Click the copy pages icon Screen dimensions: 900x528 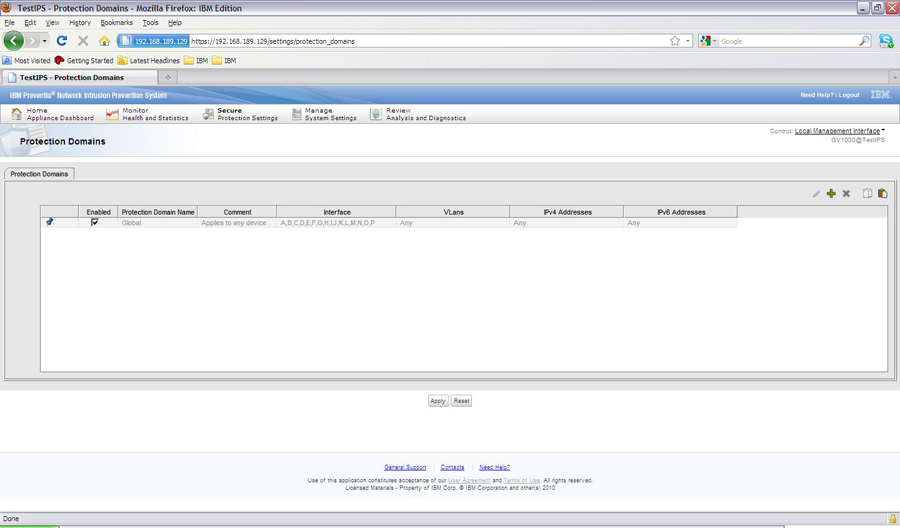(x=867, y=193)
